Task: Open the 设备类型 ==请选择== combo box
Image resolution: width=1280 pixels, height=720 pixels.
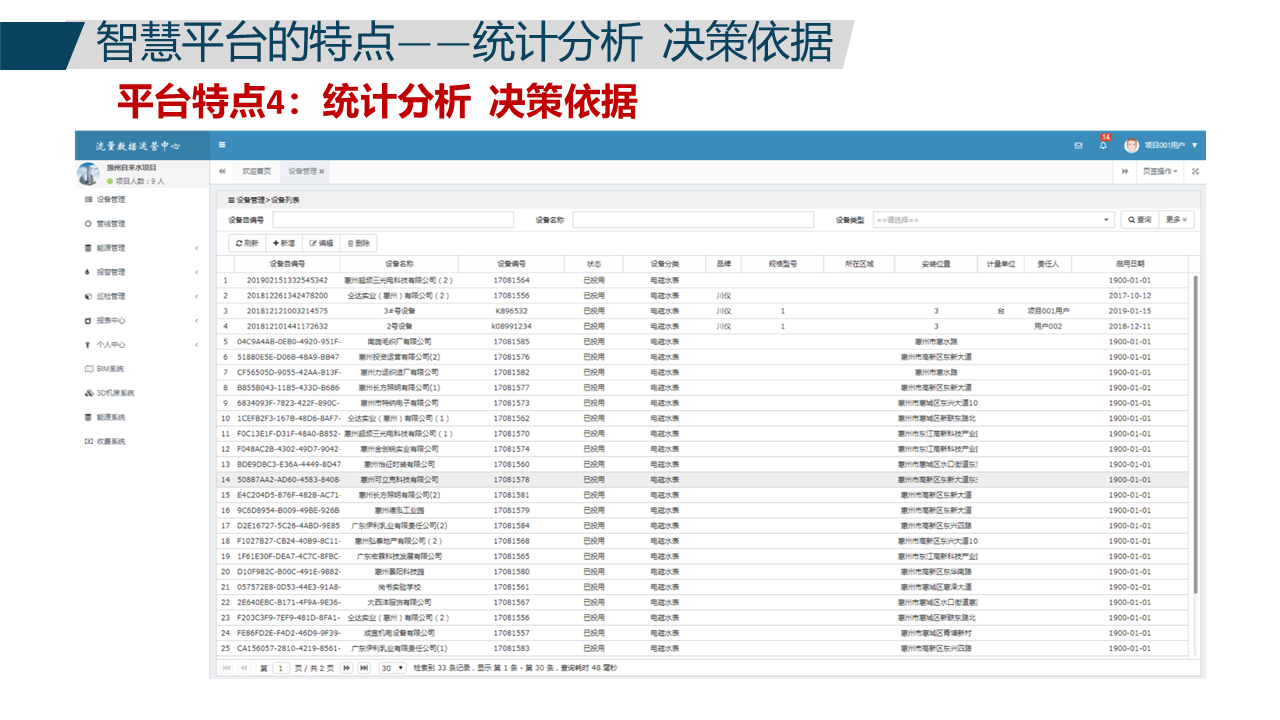Action: (994, 220)
